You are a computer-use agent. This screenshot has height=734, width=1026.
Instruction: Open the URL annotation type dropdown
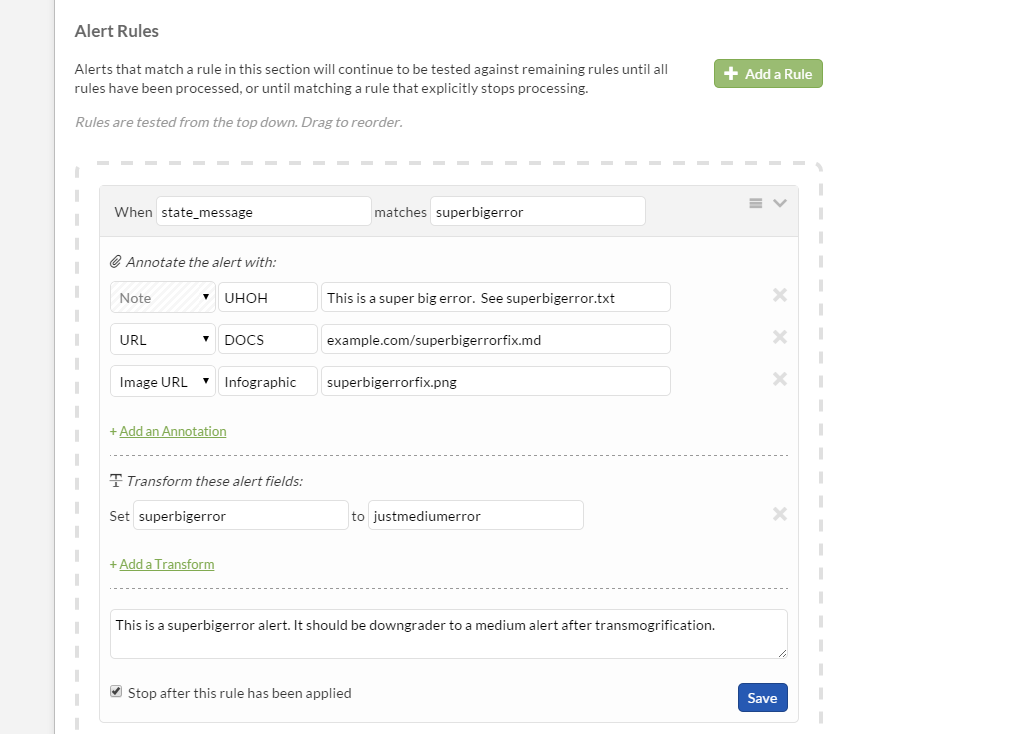click(162, 340)
